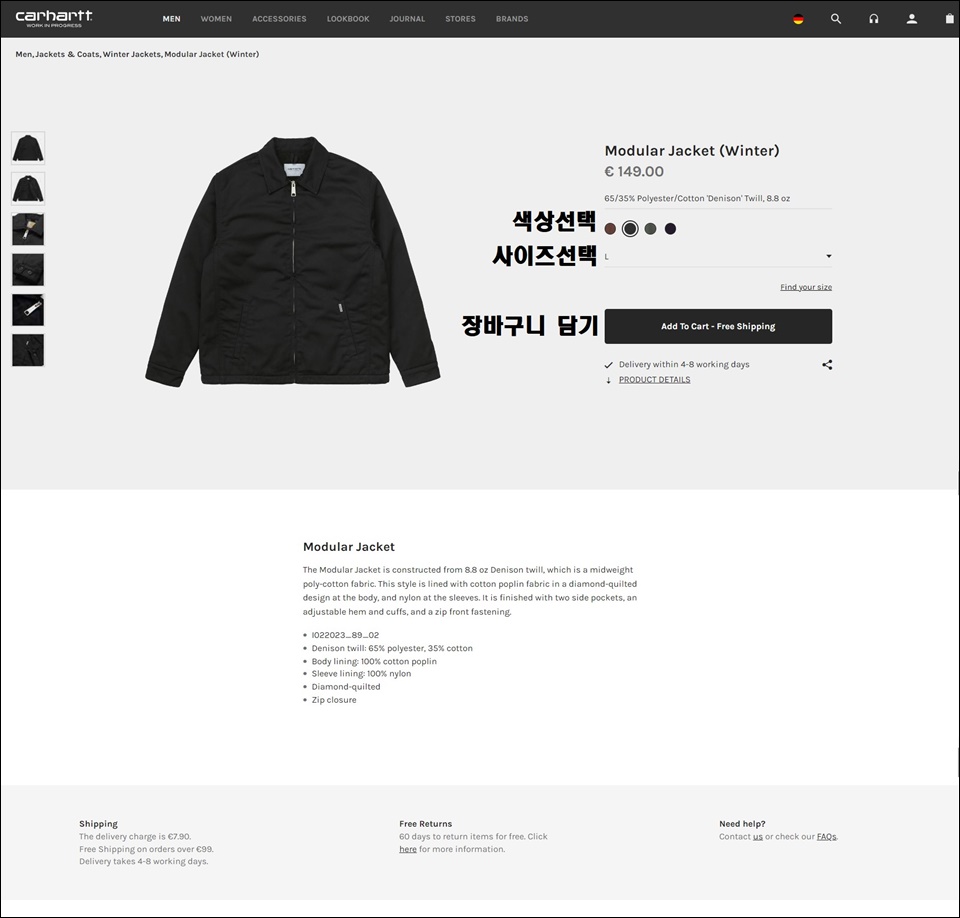960x918 pixels.
Task: Open the shopping bag icon
Action: coord(950,19)
